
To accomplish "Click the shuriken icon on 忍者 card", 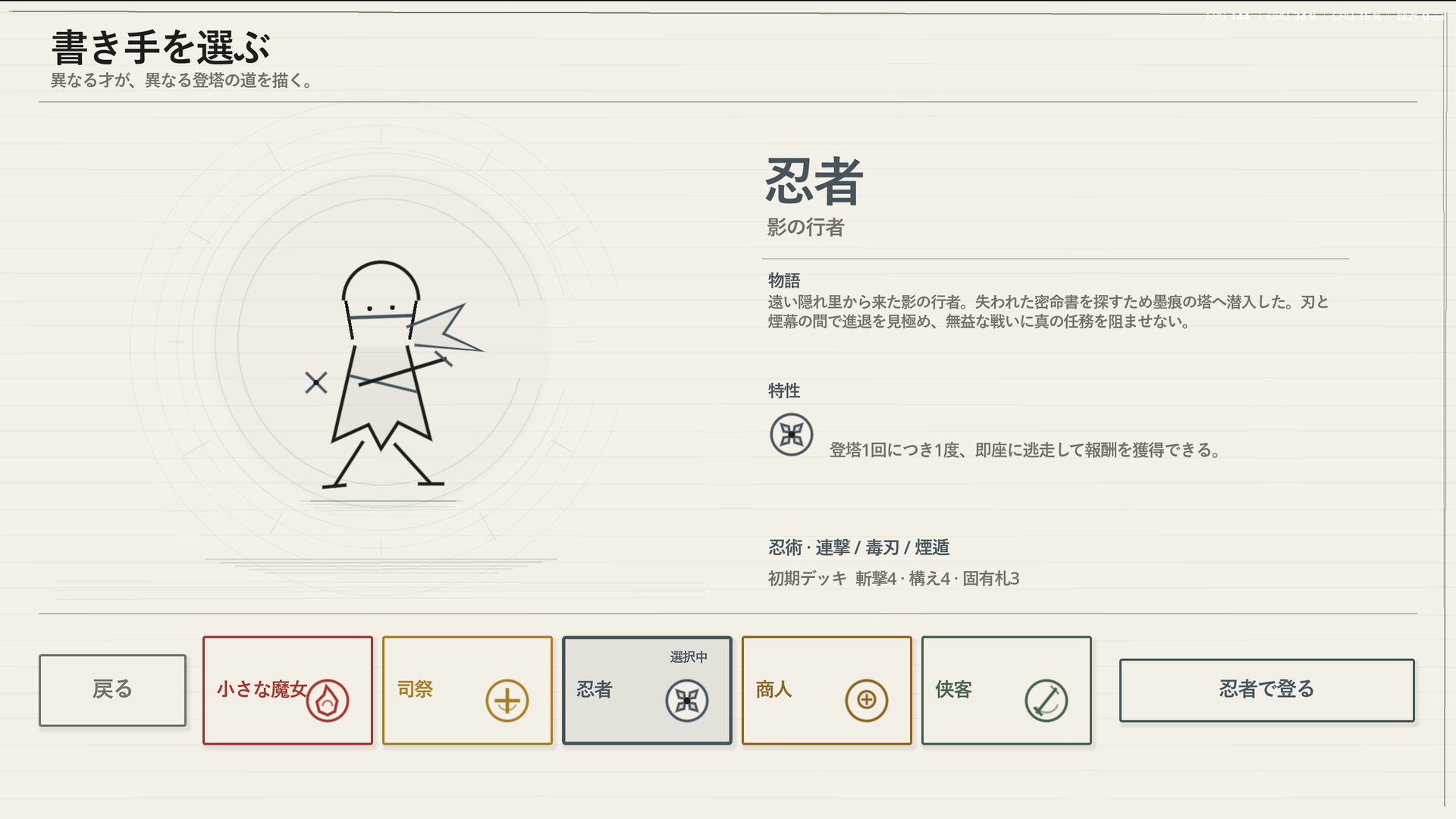I will (687, 701).
